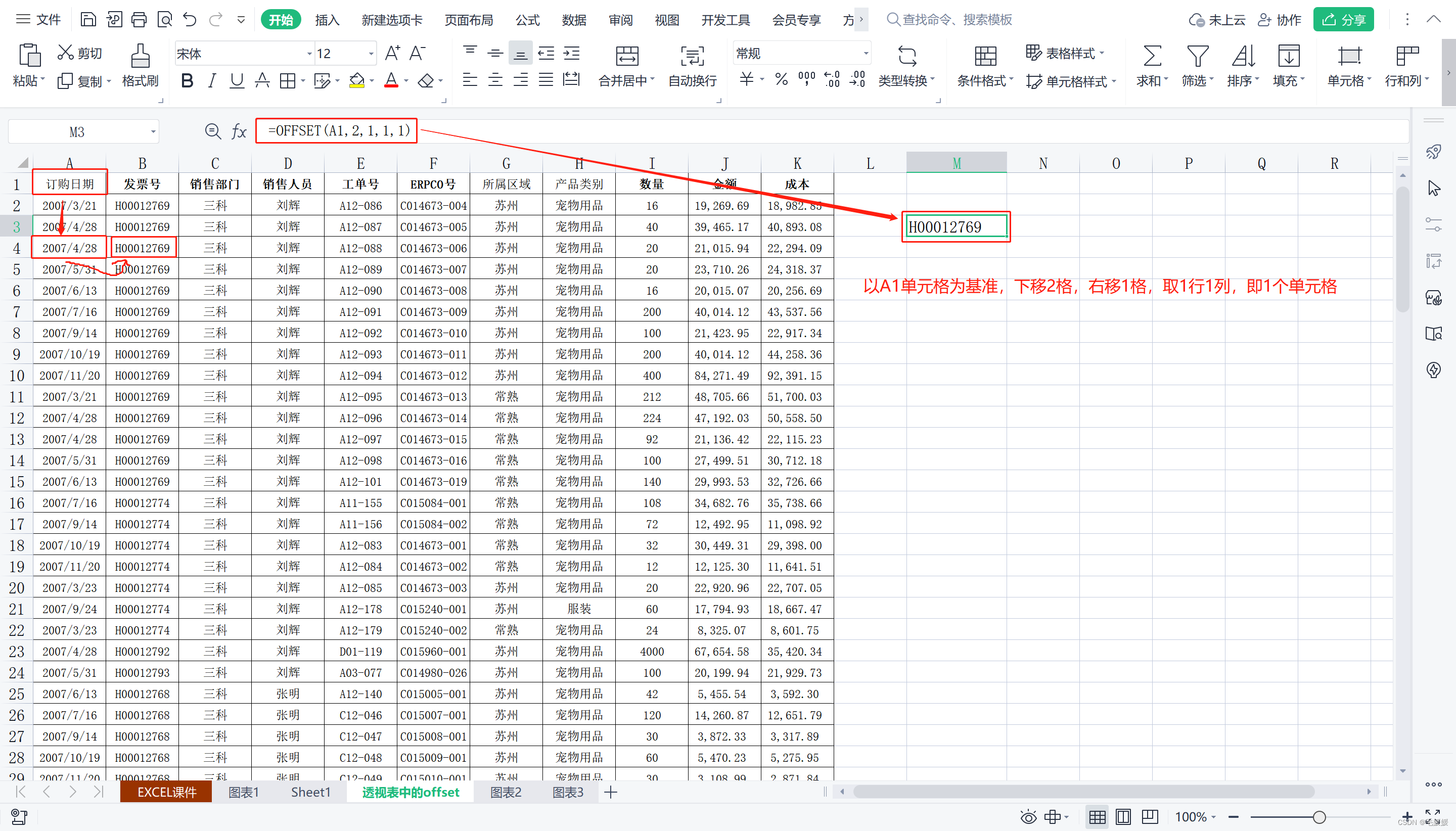The width and height of the screenshot is (1456, 831).
Task: Click the Sort A-Z icon
Action: point(1243,56)
